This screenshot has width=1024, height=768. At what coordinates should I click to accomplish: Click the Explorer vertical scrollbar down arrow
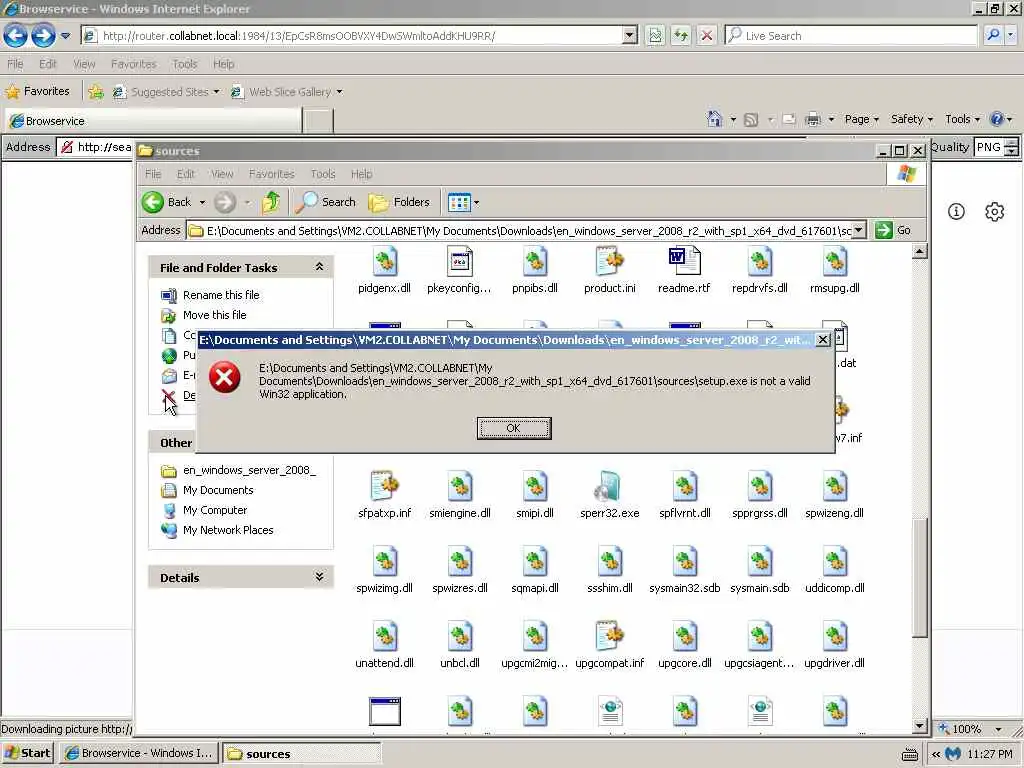coord(920,725)
